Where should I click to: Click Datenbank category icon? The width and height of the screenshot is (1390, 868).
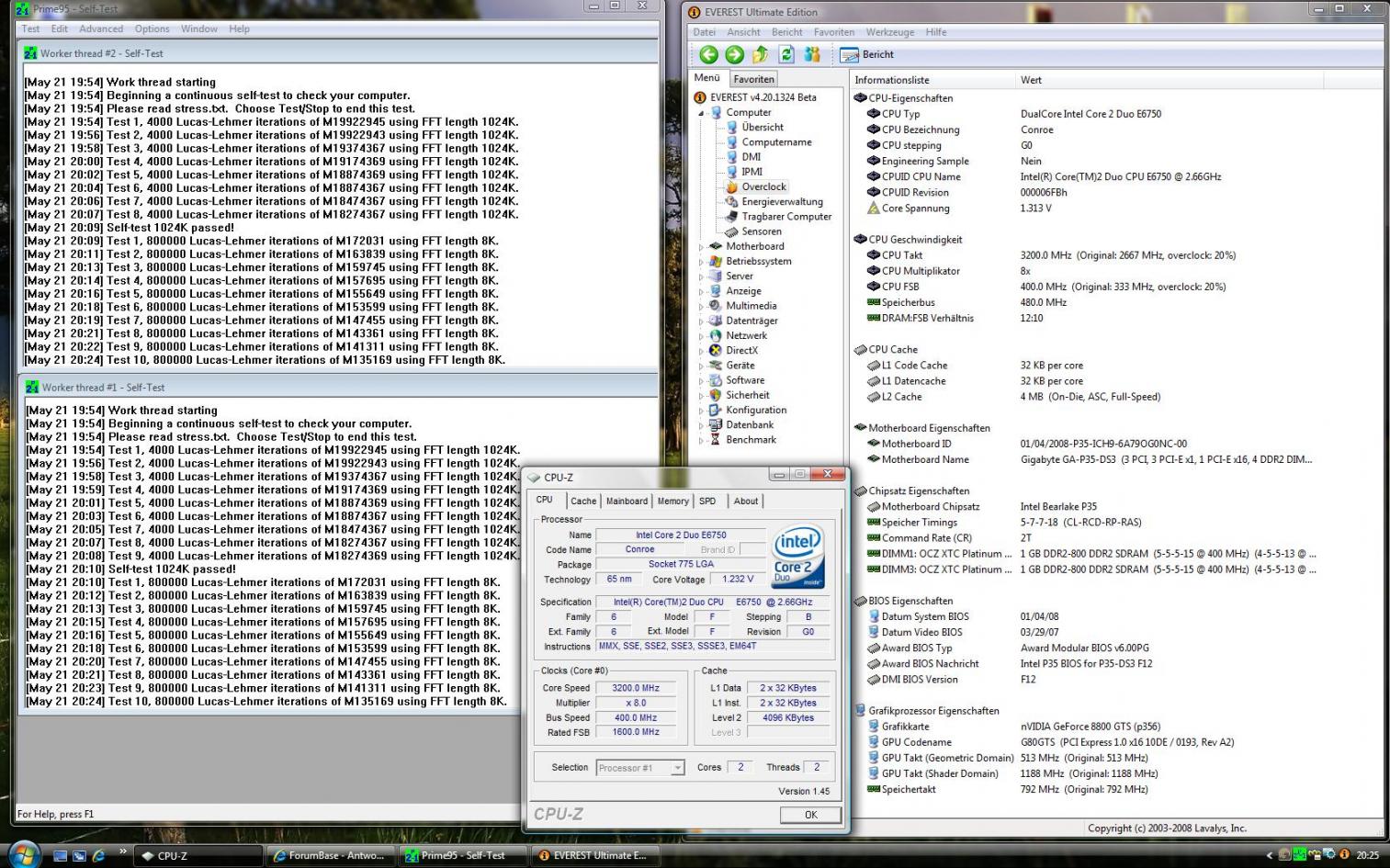pos(716,425)
